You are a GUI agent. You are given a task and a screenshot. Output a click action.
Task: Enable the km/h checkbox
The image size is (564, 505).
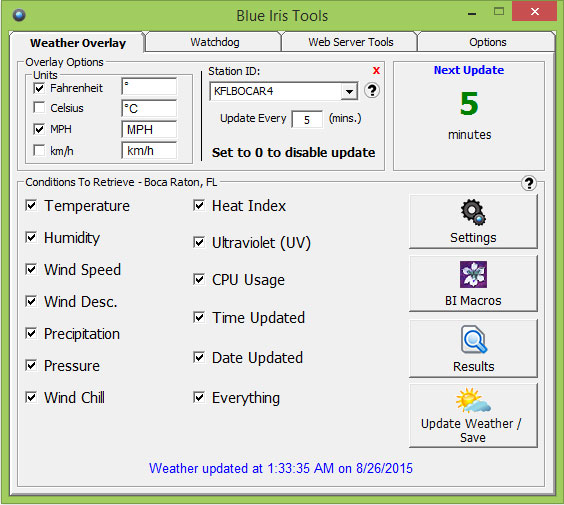pos(39,150)
